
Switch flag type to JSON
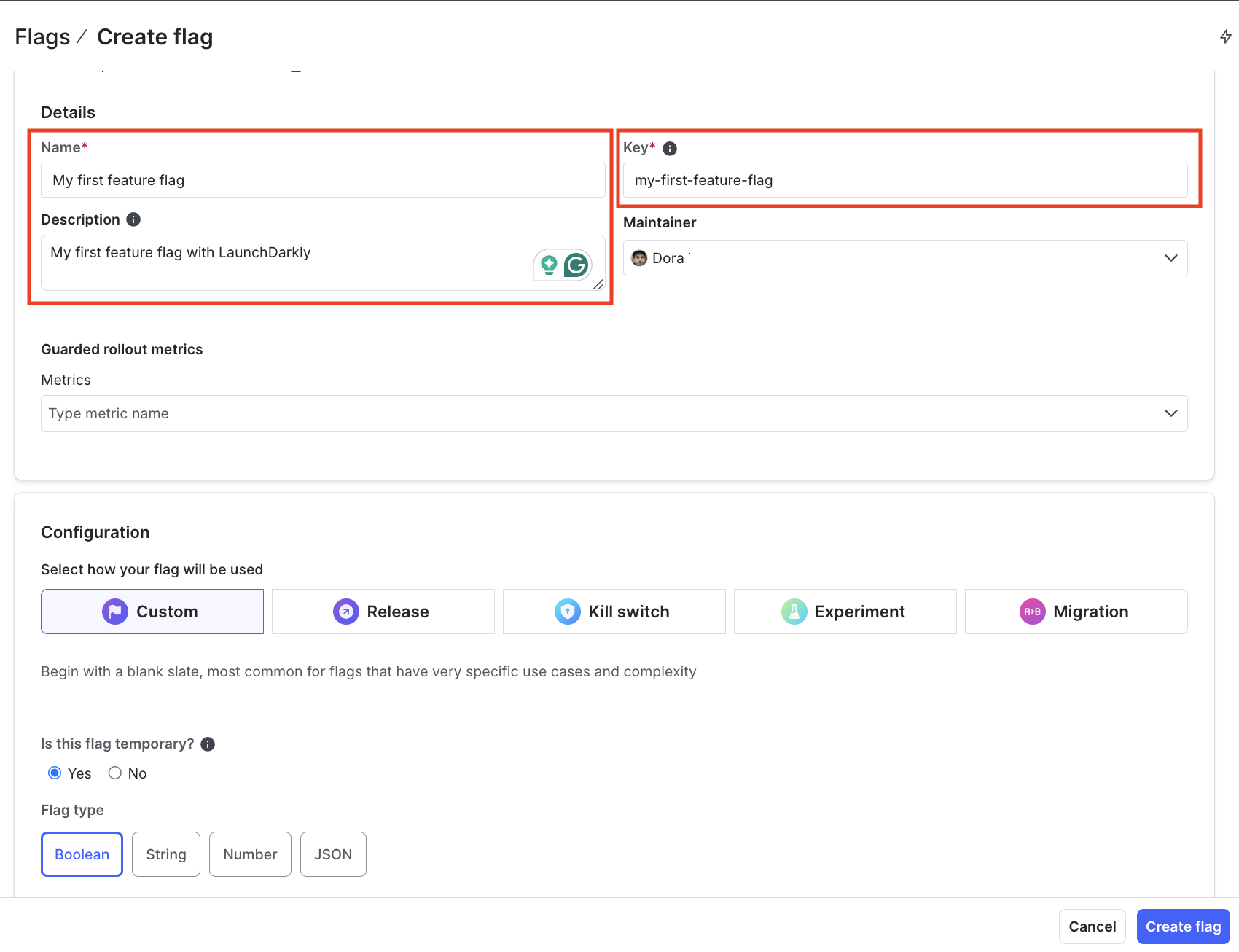(332, 854)
